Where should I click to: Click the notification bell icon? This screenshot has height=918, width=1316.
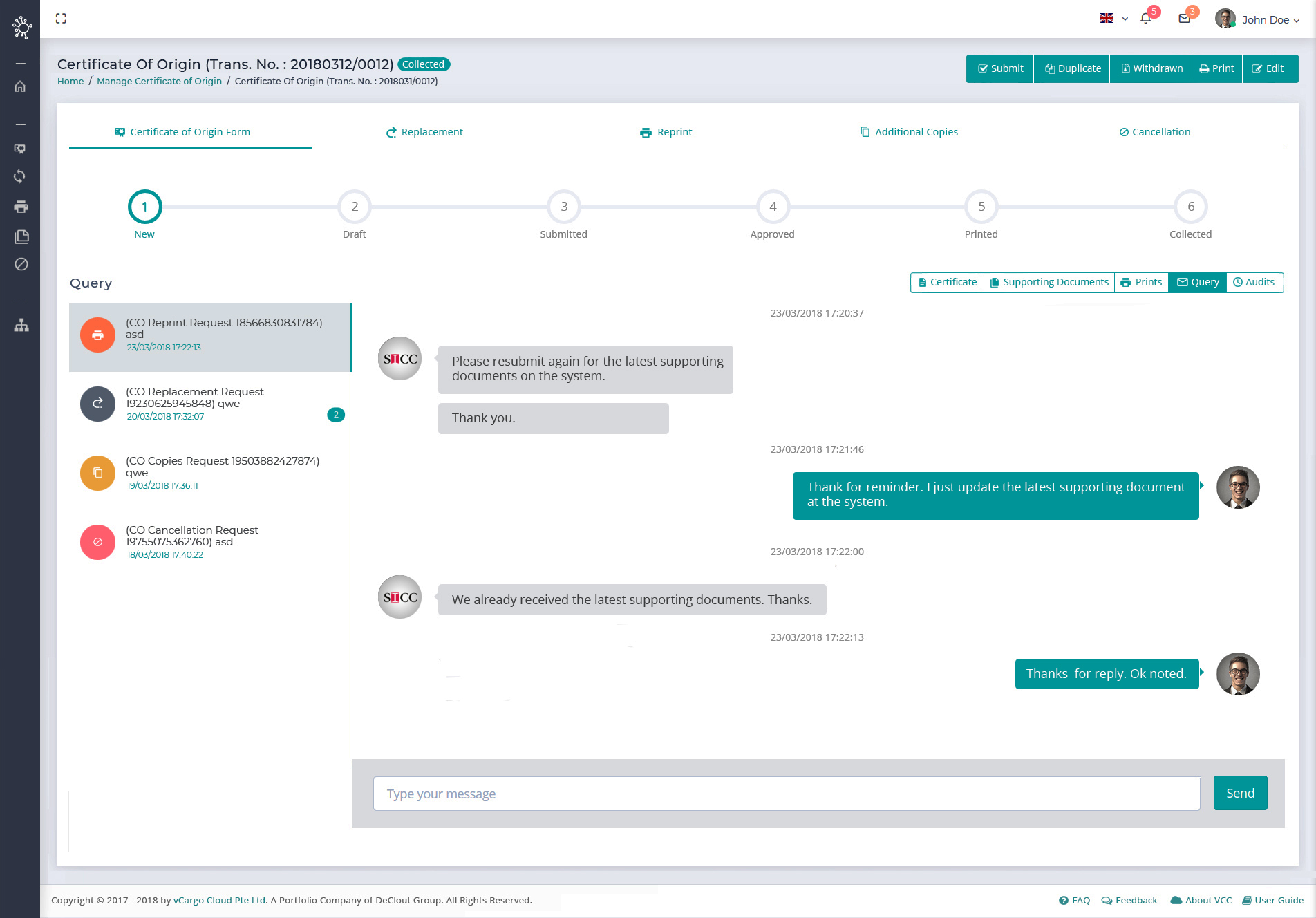click(x=1146, y=19)
